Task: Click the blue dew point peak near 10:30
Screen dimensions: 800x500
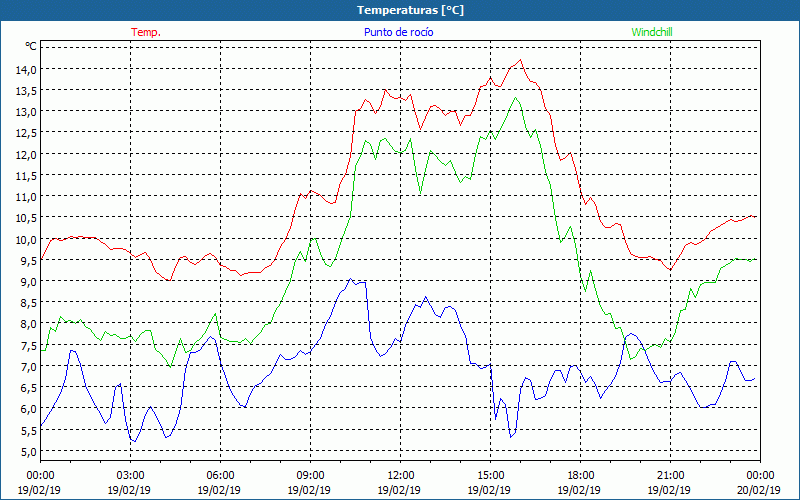Action: (350, 279)
